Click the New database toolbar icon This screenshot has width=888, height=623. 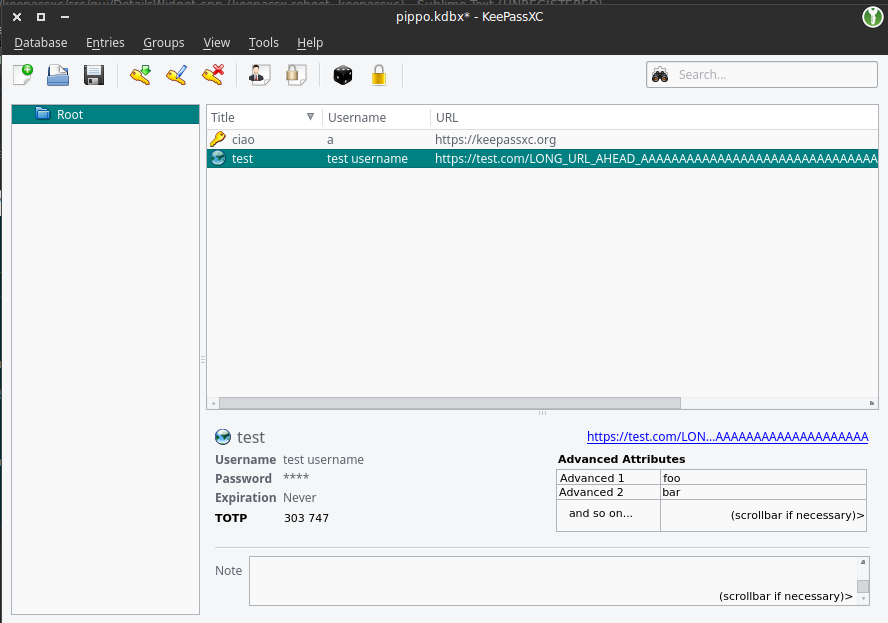(x=23, y=74)
